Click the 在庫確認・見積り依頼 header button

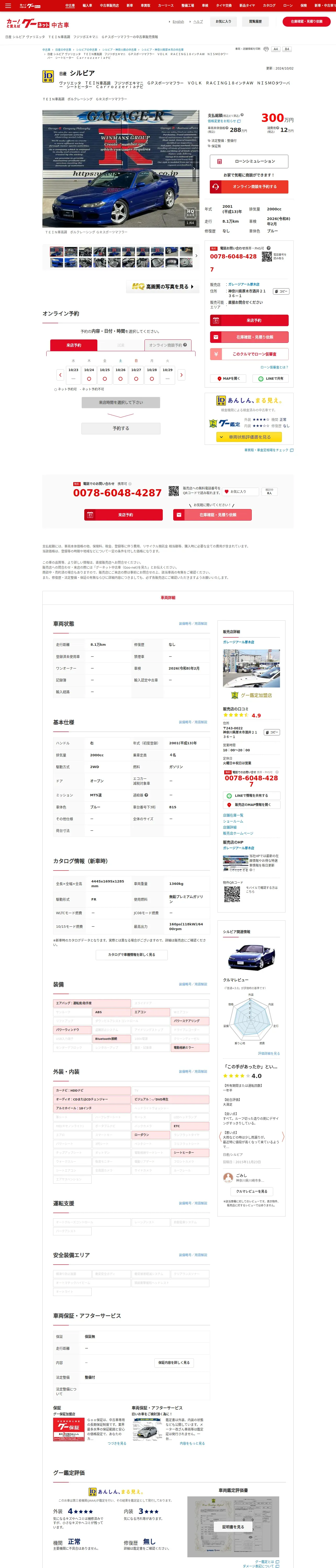click(307, 21)
